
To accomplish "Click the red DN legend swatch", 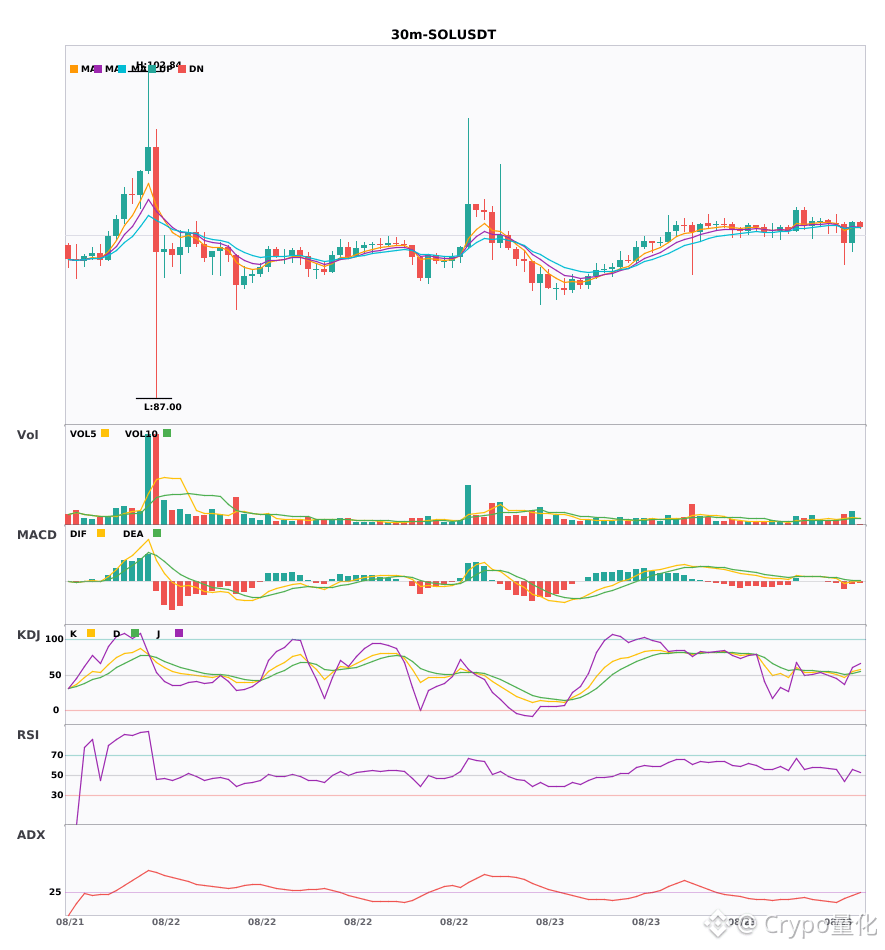I will point(182,69).
